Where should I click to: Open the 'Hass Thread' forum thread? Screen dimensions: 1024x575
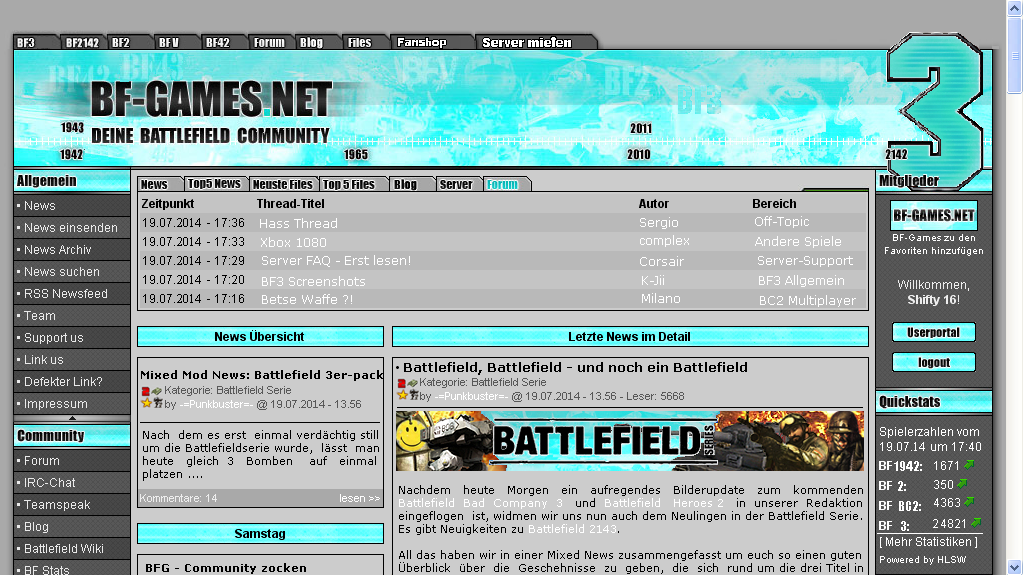298,223
